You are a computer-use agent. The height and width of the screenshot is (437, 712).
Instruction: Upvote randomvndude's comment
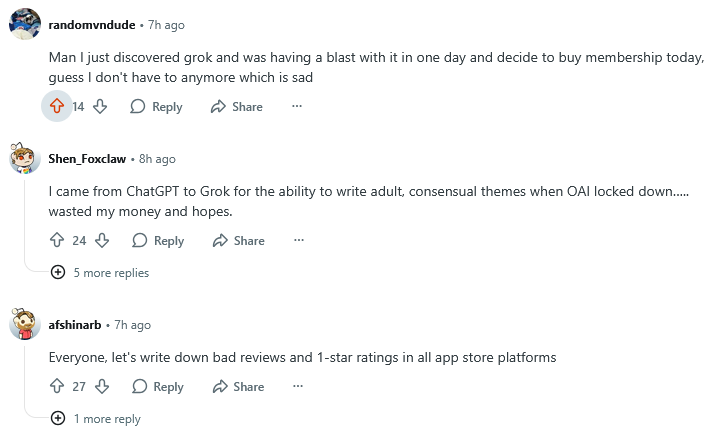57,106
